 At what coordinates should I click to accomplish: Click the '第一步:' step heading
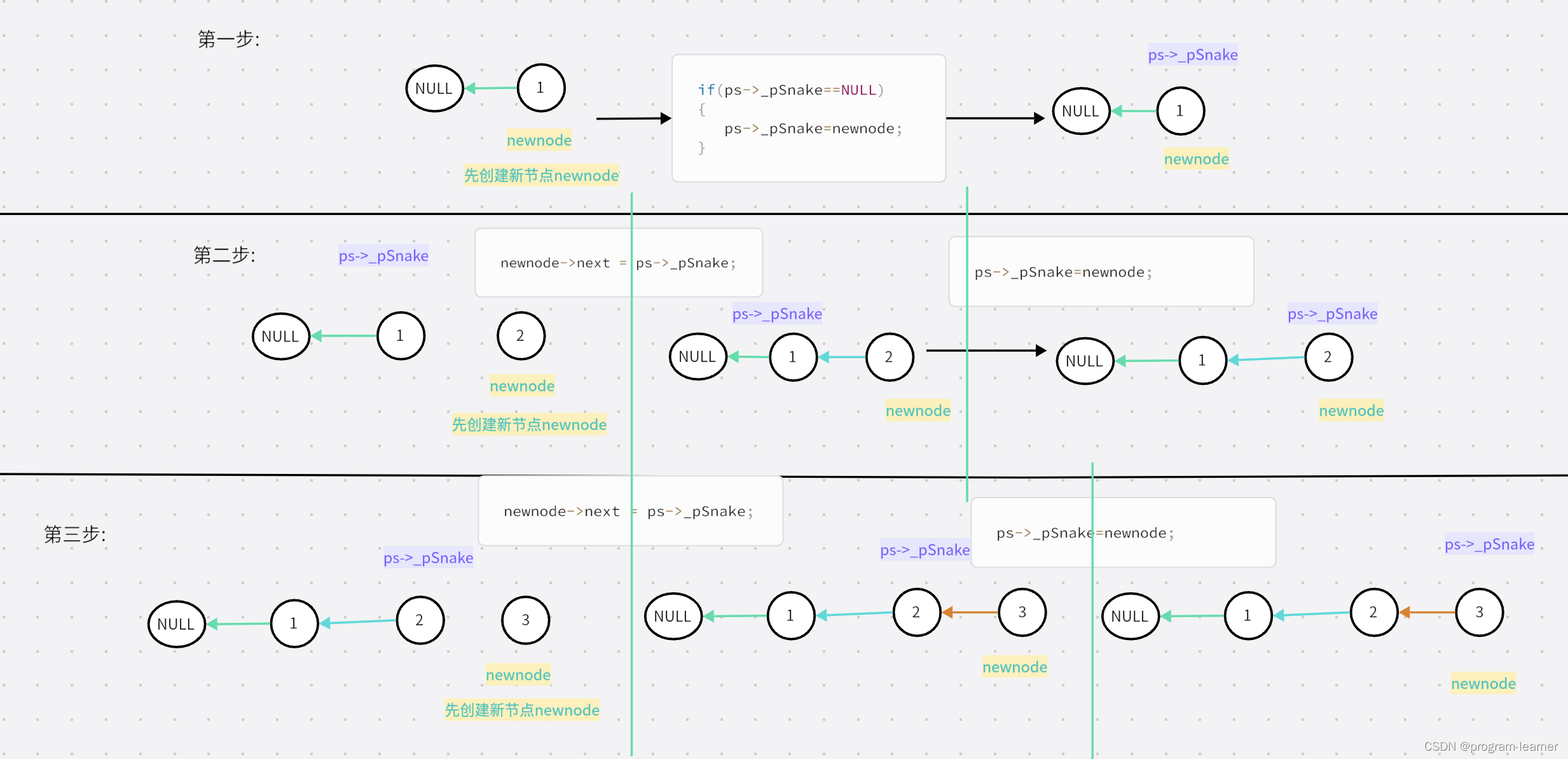(229, 39)
